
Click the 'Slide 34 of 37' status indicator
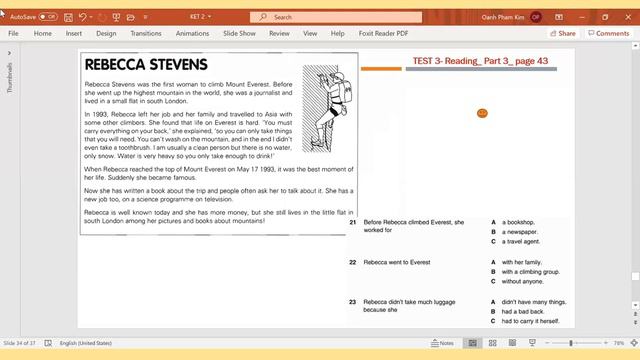tap(19, 343)
